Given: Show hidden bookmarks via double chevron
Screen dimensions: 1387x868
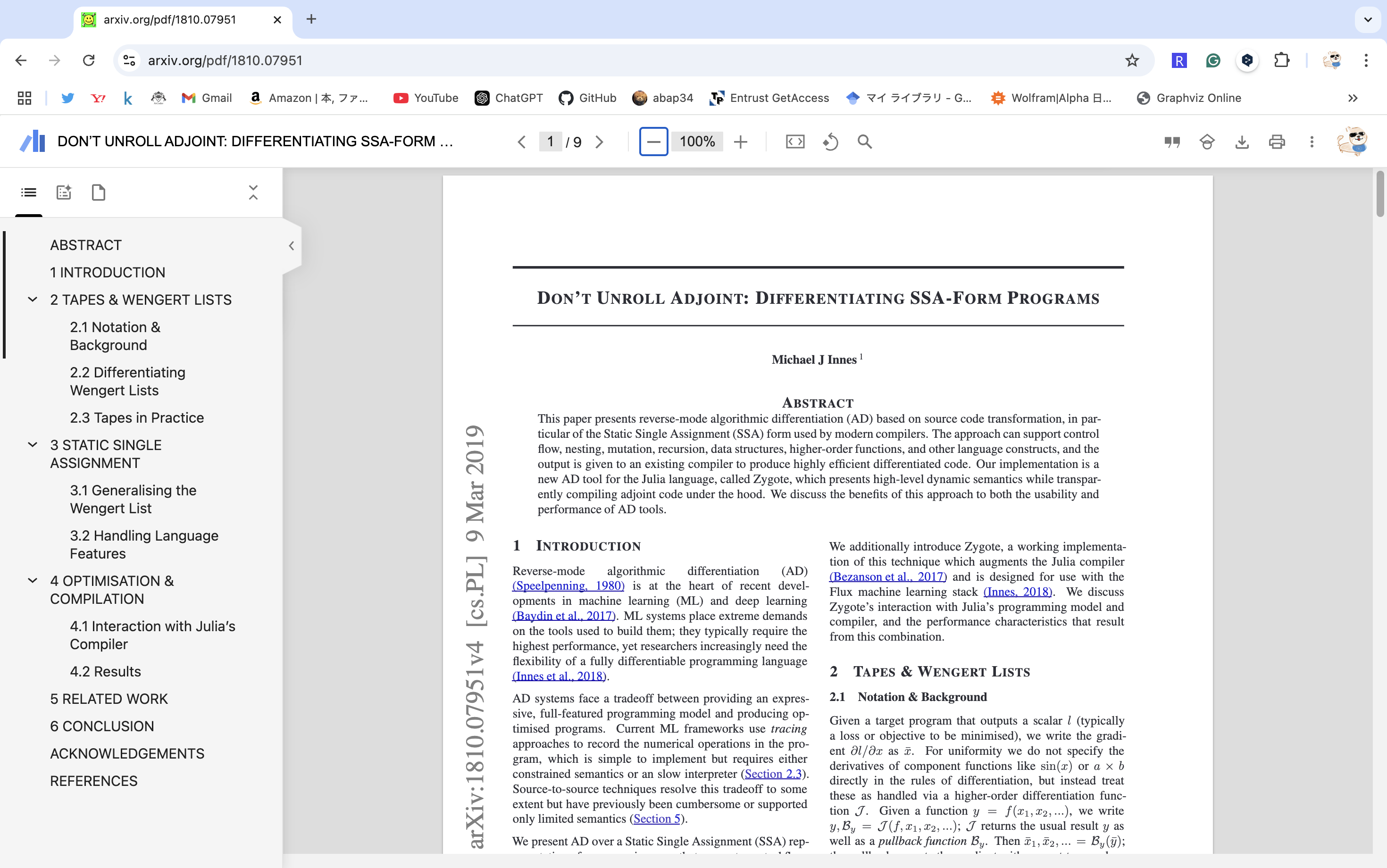Looking at the screenshot, I should (1353, 98).
